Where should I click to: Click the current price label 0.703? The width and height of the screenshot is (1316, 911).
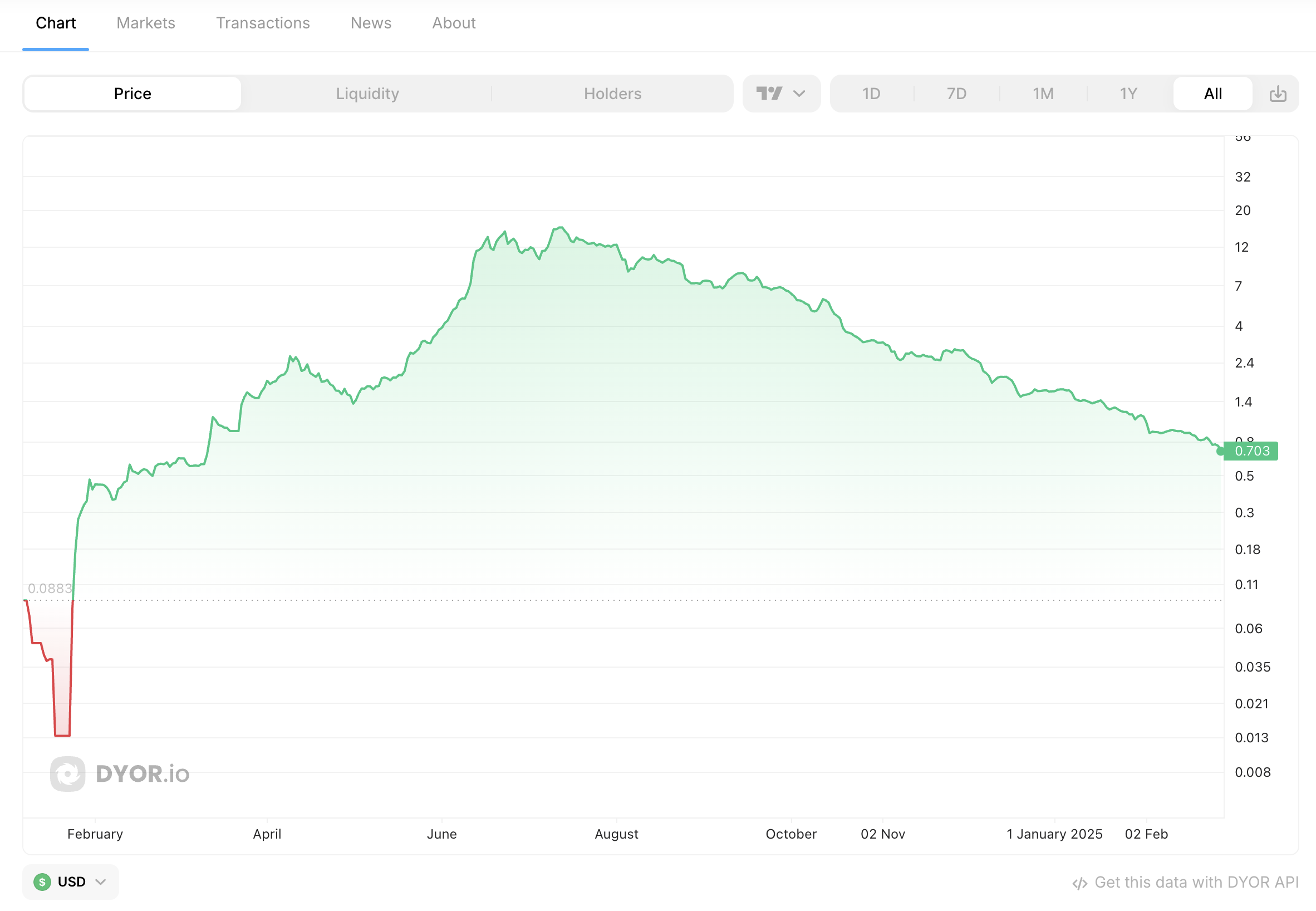pyautogui.click(x=1252, y=451)
